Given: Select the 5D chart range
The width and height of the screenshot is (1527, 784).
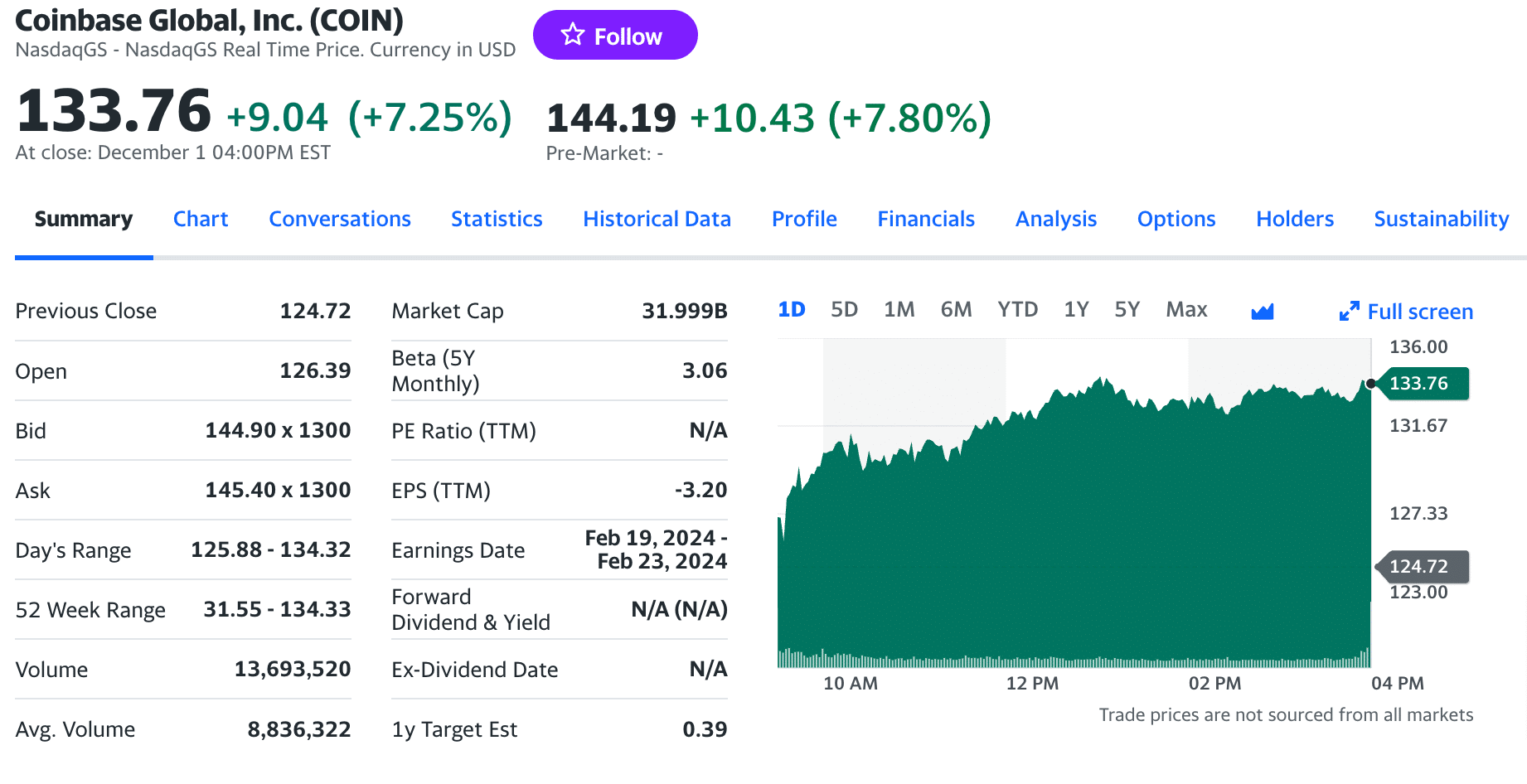Looking at the screenshot, I should pos(844,310).
